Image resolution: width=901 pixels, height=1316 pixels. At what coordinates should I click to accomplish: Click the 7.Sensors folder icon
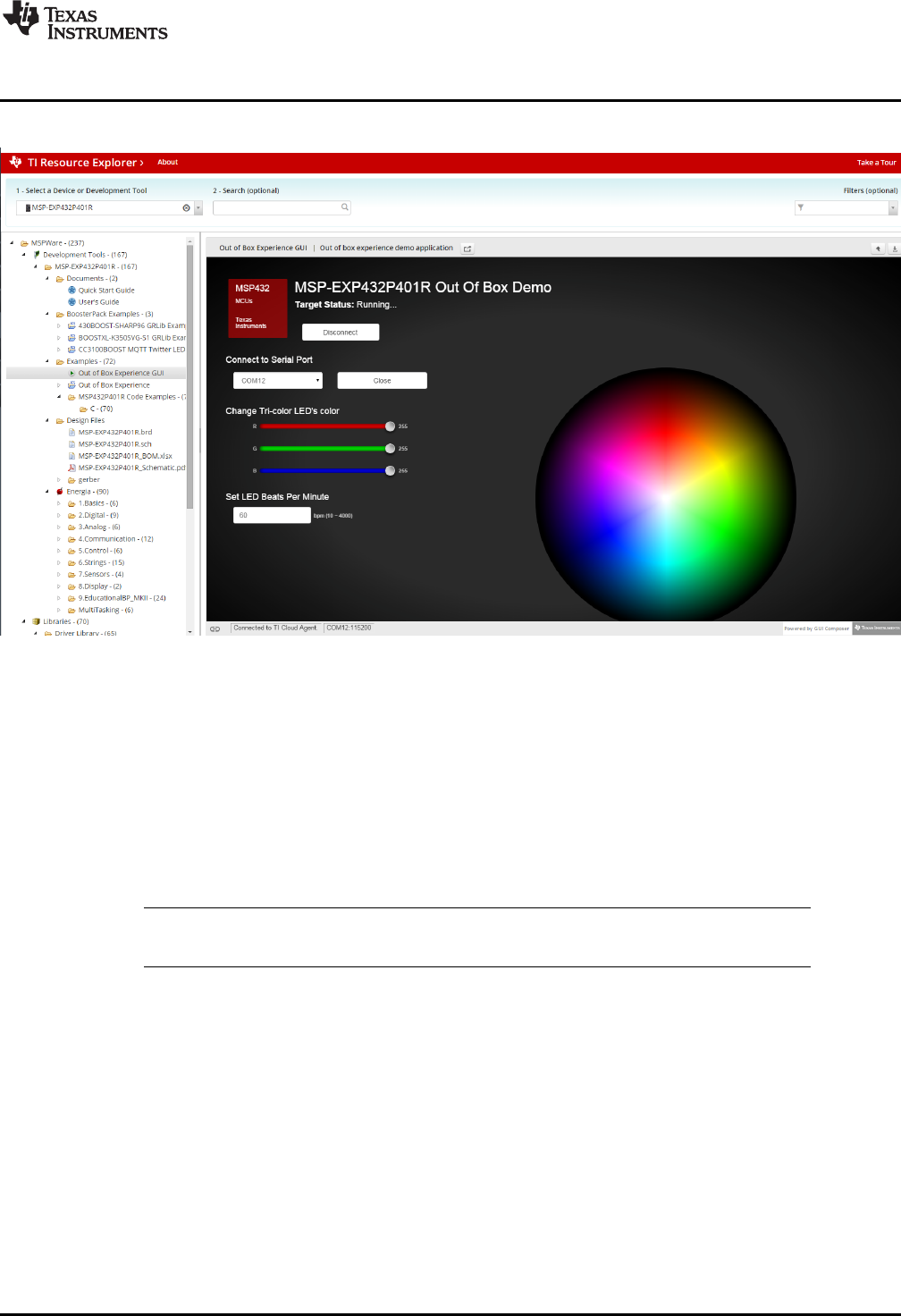click(x=72, y=575)
